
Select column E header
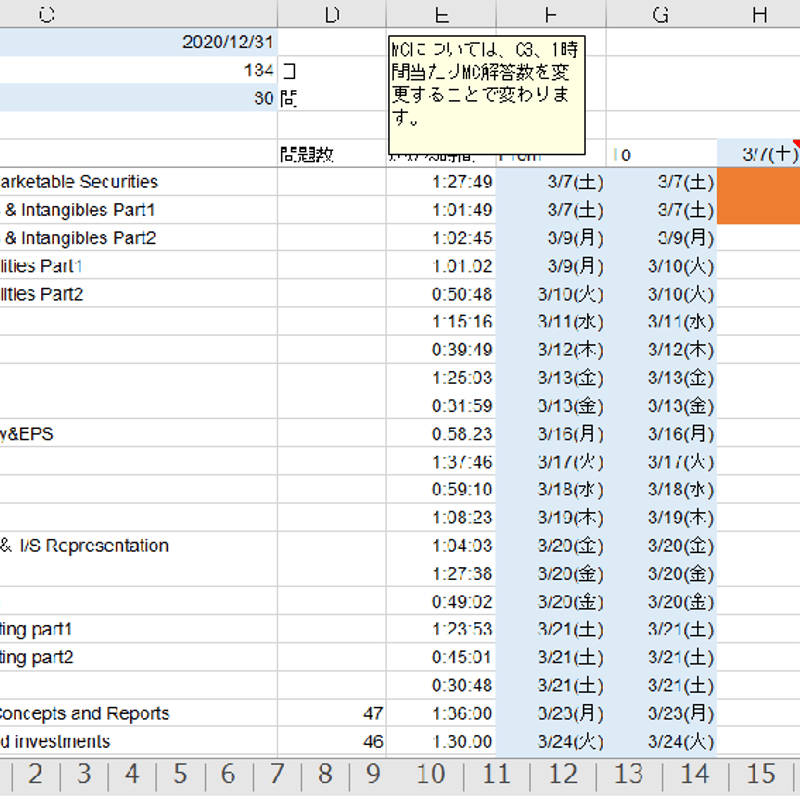point(441,14)
